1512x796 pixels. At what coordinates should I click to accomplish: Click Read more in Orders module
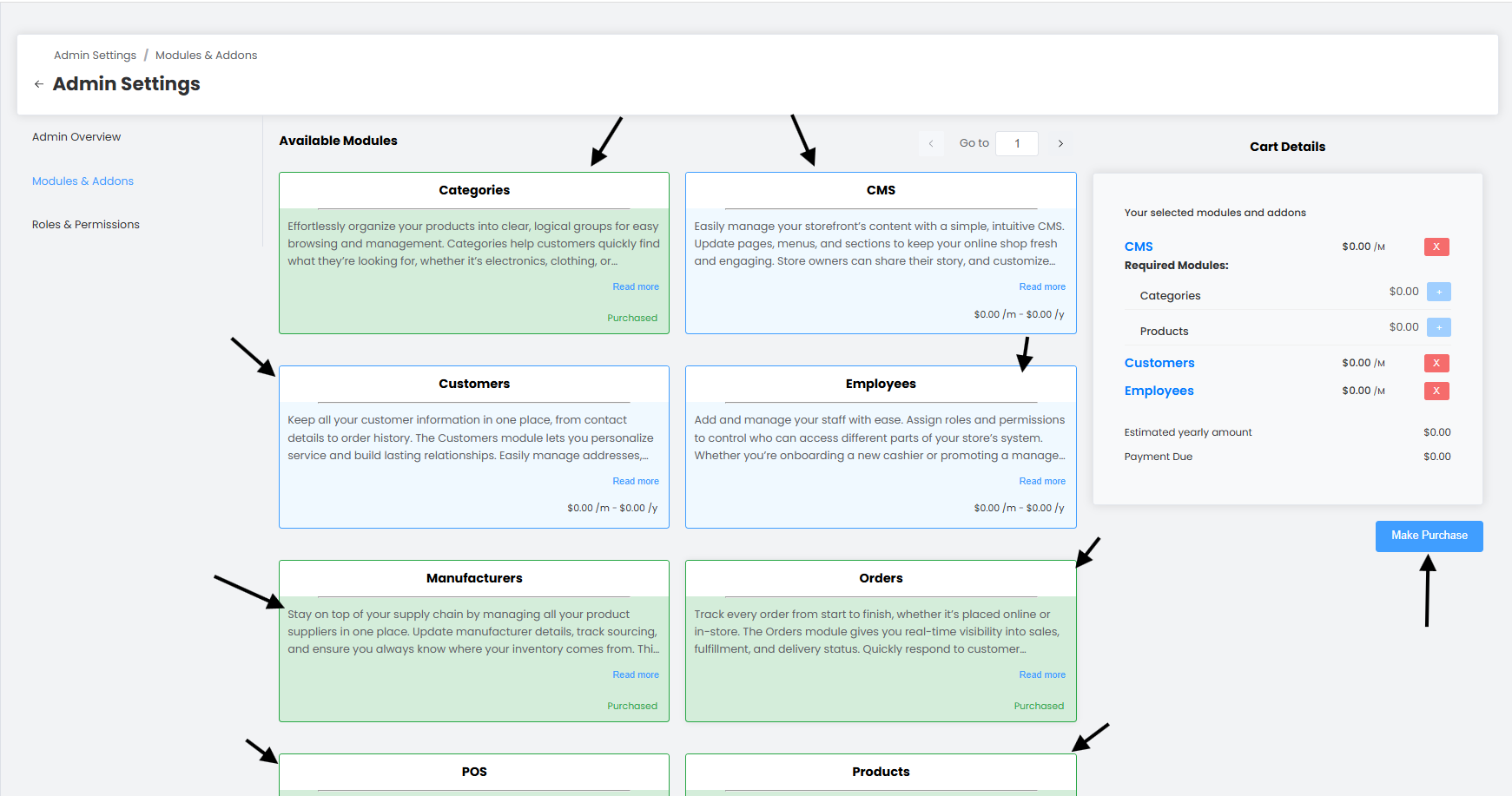(1041, 675)
